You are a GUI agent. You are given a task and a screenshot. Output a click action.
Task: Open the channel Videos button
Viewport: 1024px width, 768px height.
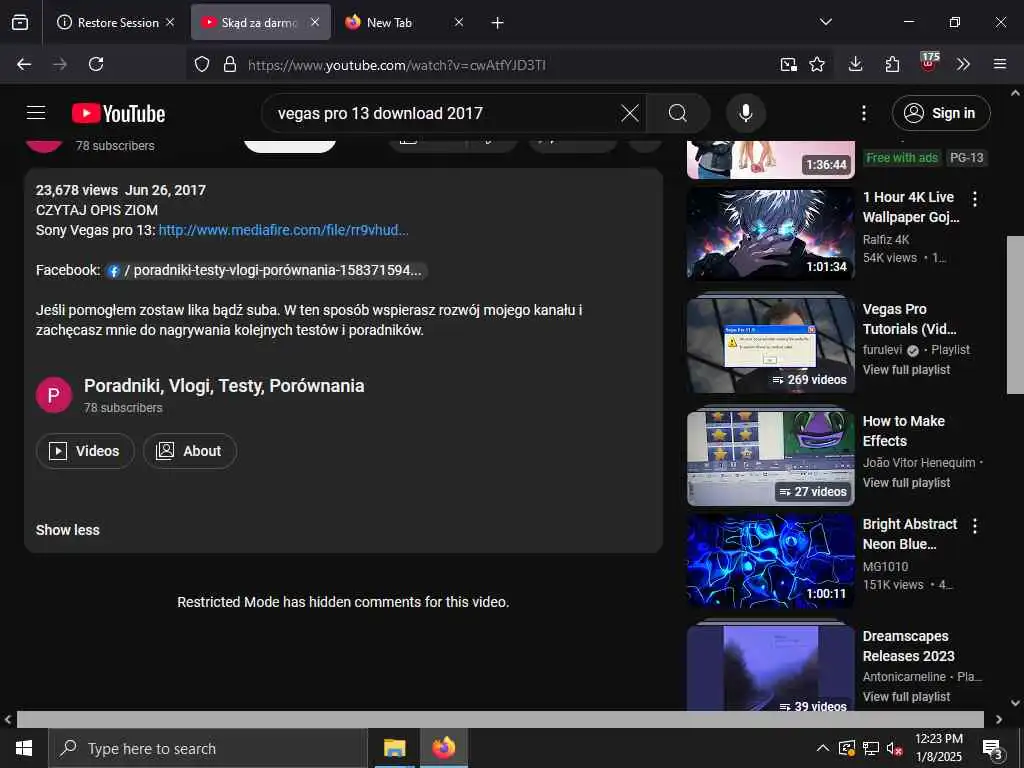point(85,451)
